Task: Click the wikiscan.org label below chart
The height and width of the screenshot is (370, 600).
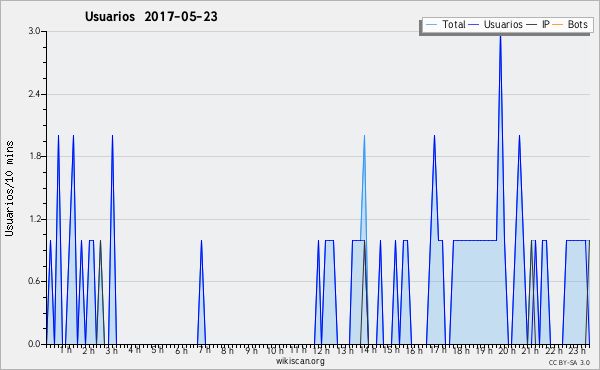Action: [300, 361]
